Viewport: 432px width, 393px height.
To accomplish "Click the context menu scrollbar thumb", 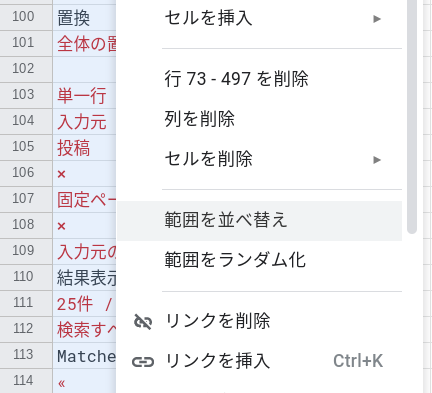I will click(412, 115).
